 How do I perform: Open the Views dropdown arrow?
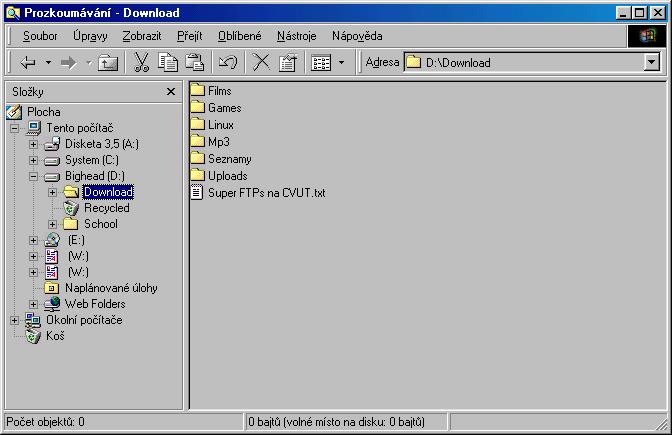tap(341, 63)
